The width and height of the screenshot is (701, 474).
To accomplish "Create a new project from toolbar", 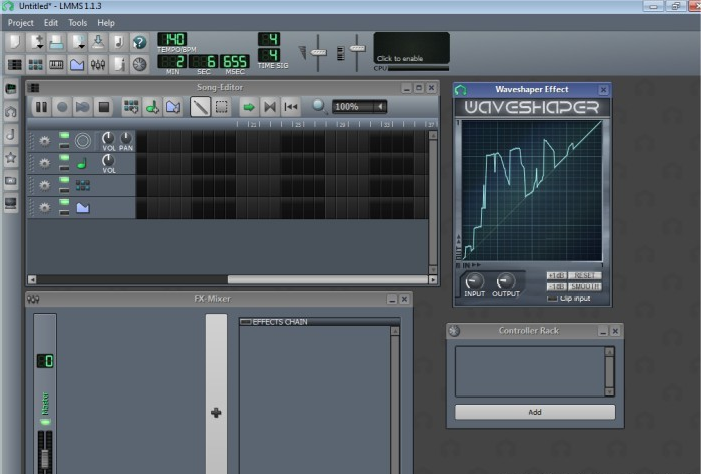I will (15, 42).
